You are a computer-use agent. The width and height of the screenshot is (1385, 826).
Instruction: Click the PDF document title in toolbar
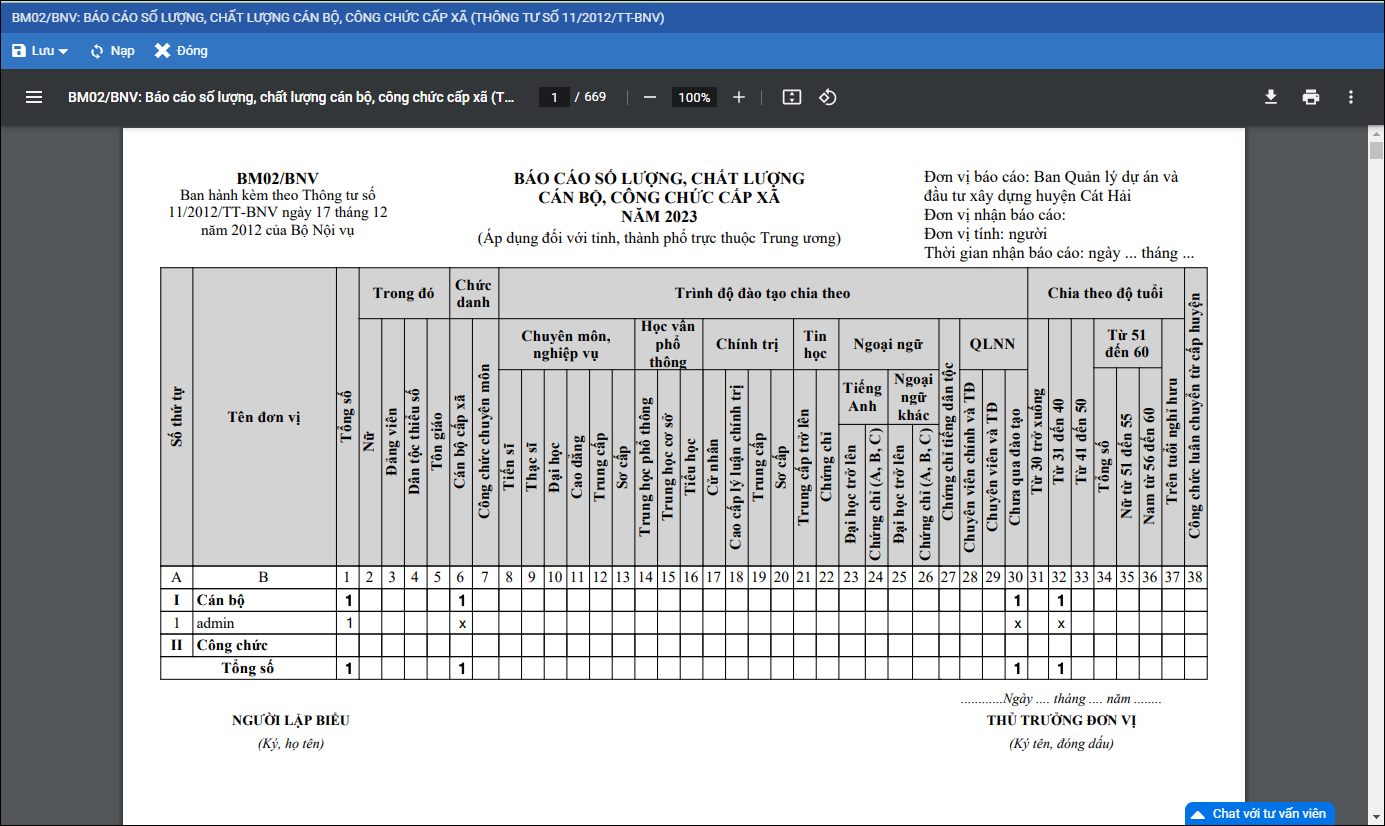[291, 97]
